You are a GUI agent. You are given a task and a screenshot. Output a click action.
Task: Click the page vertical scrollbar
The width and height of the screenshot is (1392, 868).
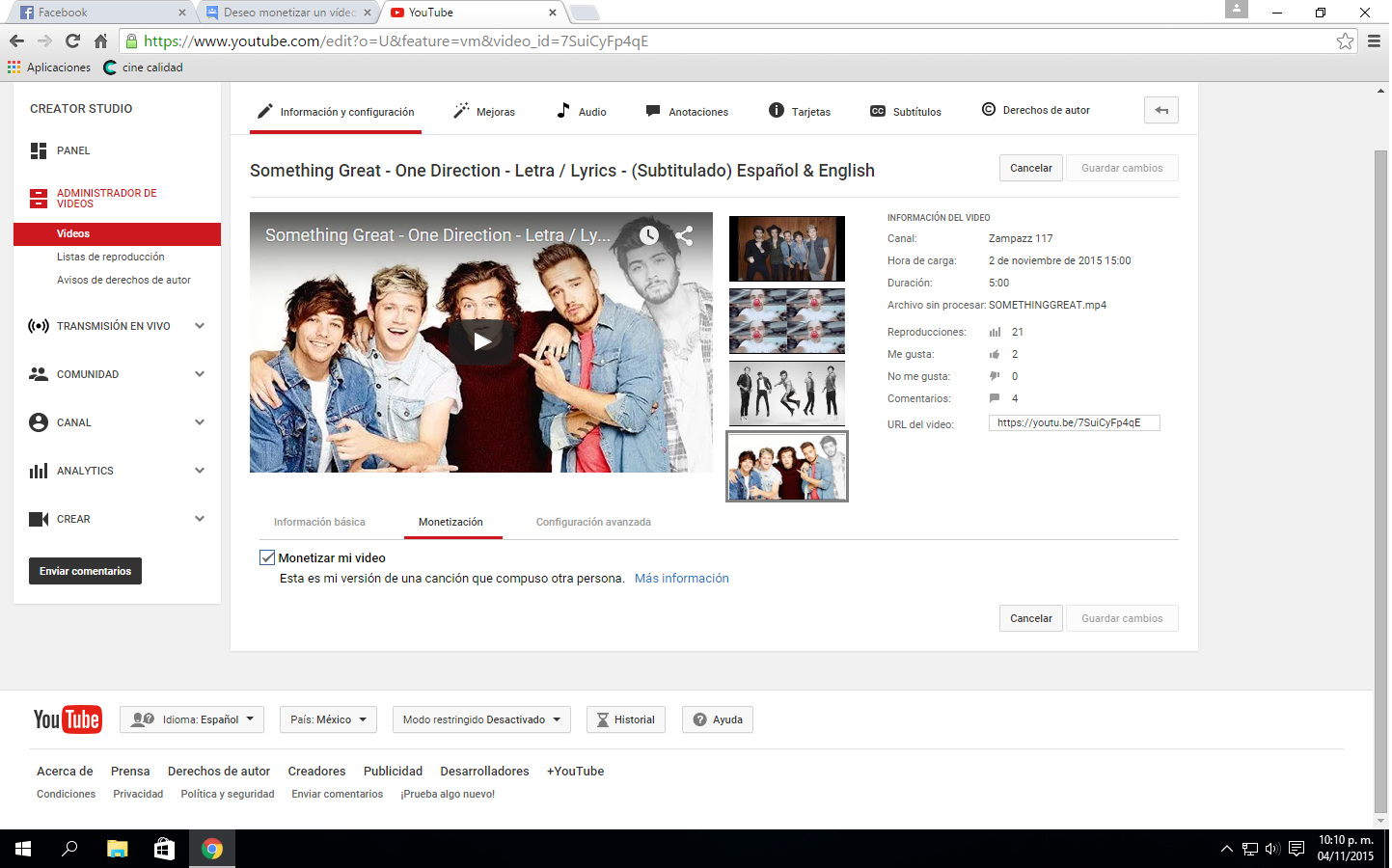(1380, 482)
